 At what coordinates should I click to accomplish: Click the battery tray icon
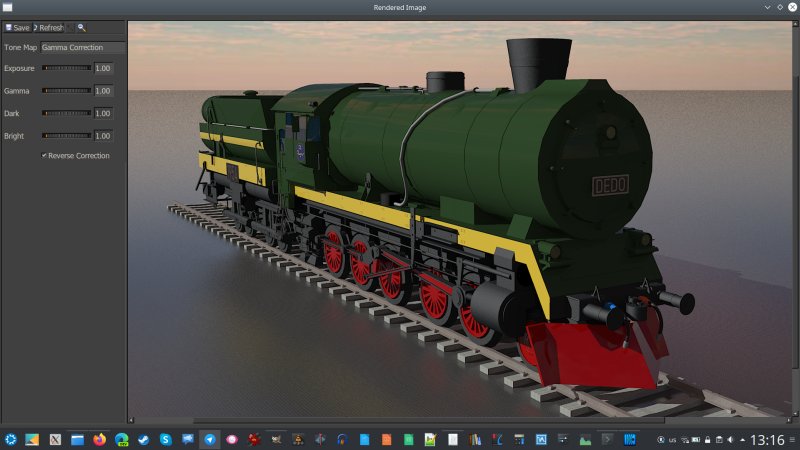click(696, 440)
